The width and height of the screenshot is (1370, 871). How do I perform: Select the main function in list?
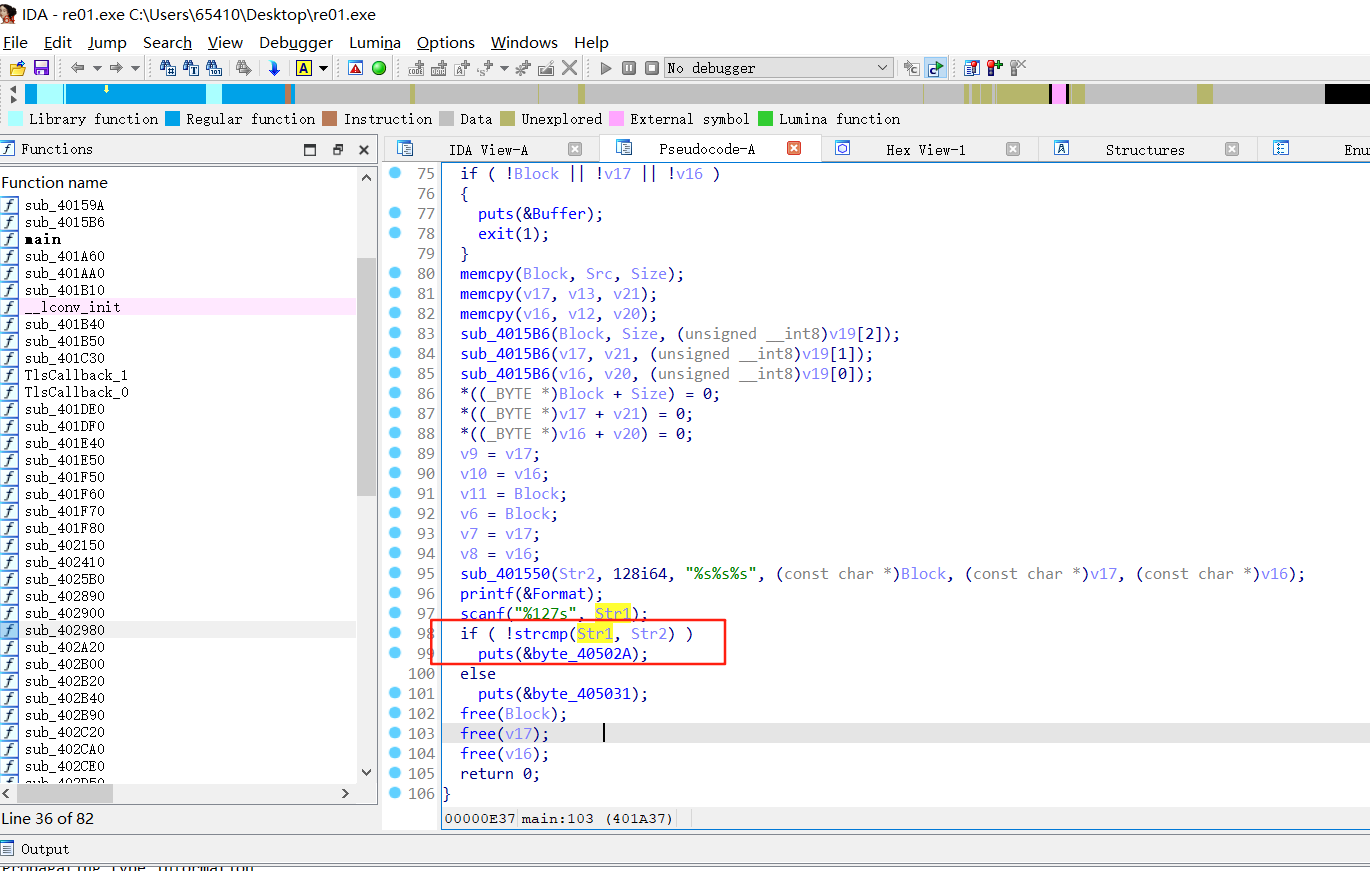43,239
